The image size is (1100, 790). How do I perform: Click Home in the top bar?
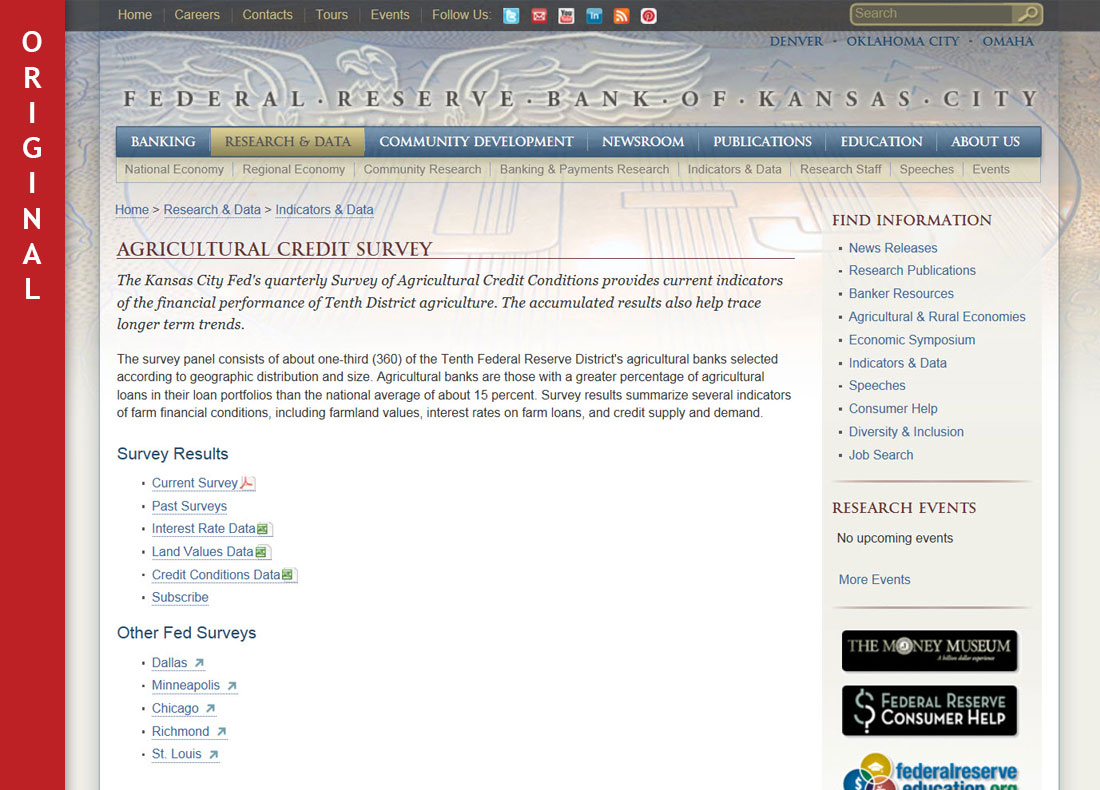point(135,15)
